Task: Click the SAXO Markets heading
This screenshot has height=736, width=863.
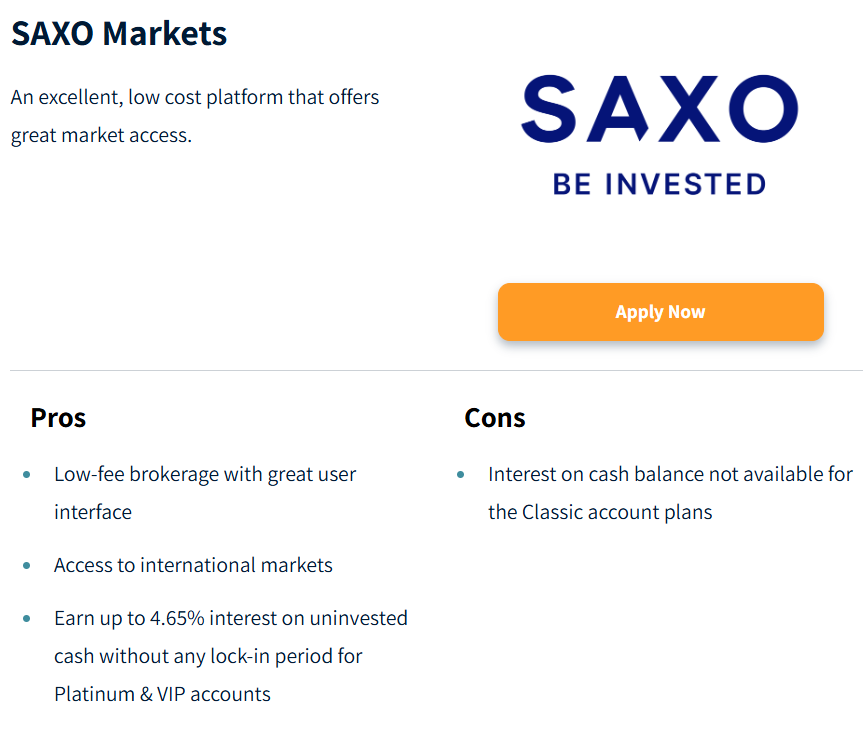Action: pyautogui.click(x=119, y=34)
